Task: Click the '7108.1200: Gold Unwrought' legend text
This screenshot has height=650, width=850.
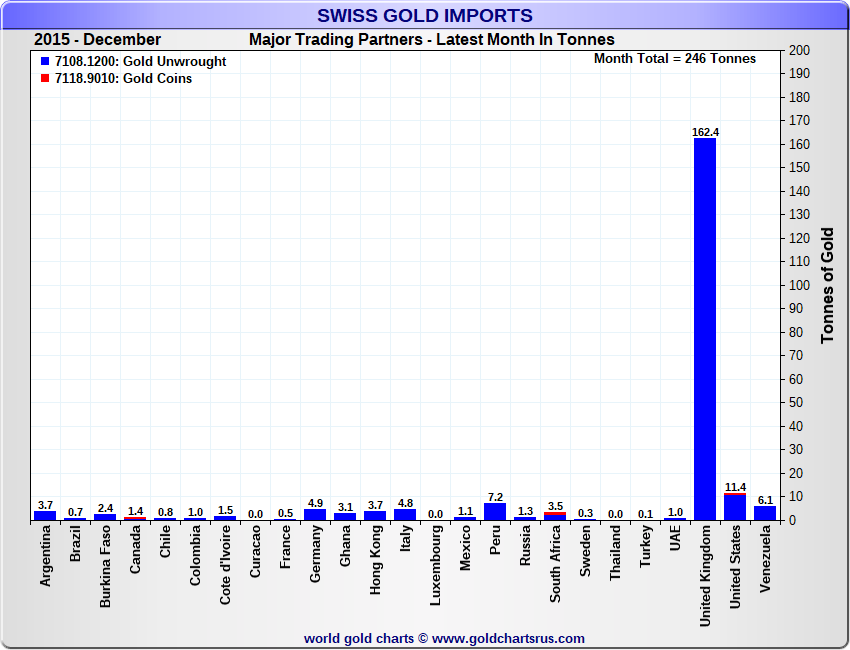Action: point(140,62)
